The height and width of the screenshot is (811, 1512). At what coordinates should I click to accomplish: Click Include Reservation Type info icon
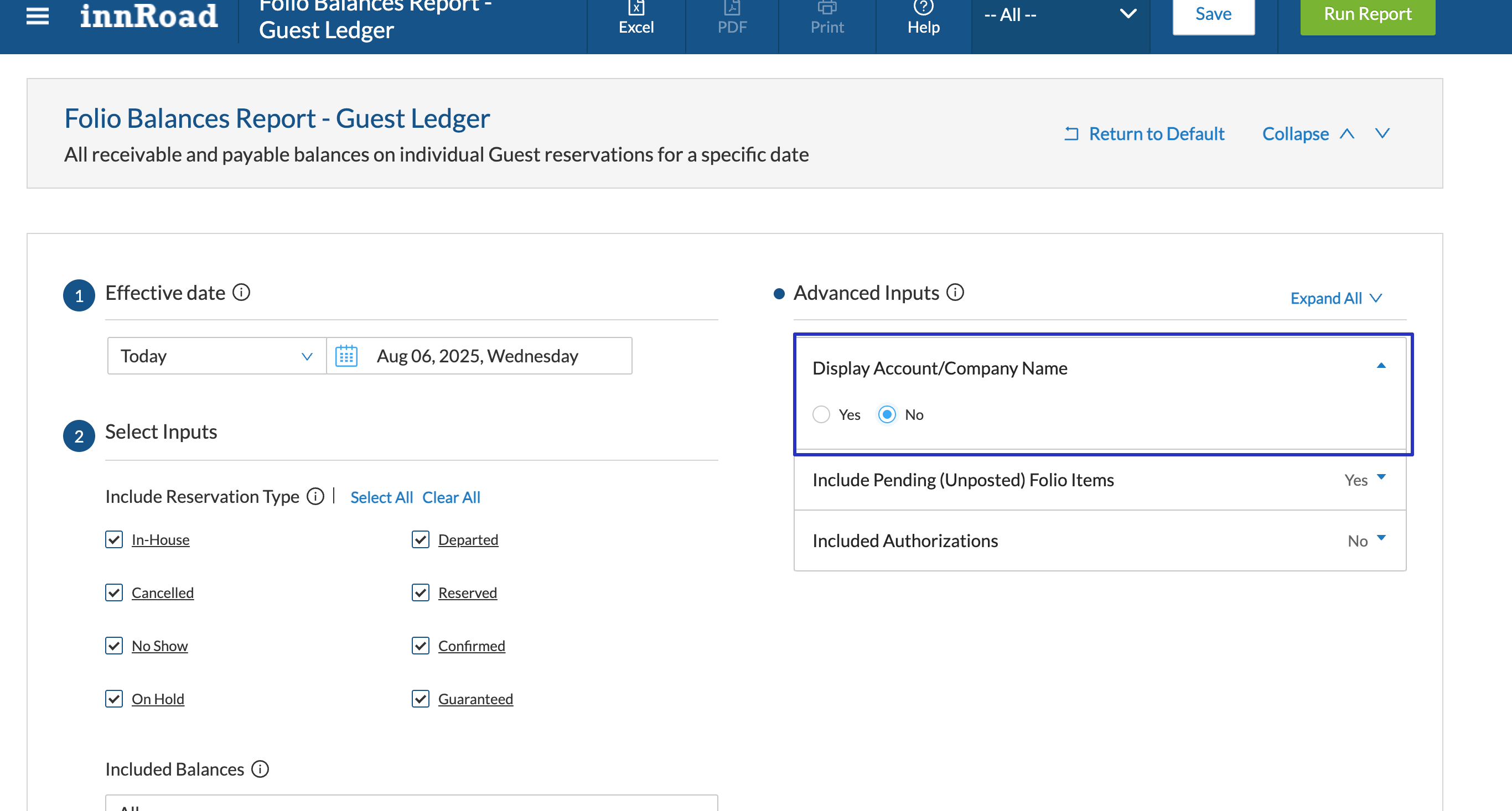coord(316,496)
